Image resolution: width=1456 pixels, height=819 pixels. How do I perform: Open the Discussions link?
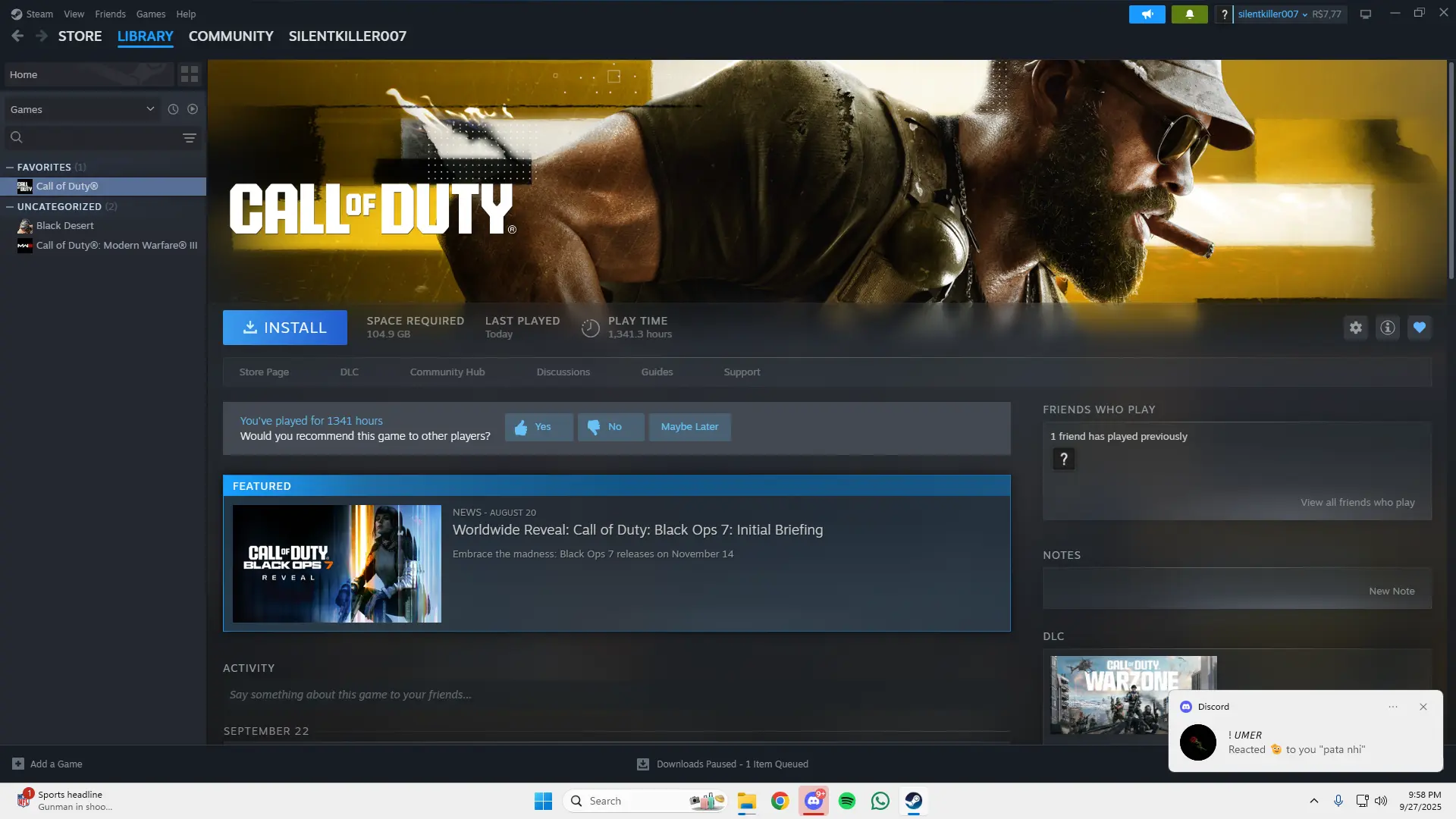click(563, 372)
